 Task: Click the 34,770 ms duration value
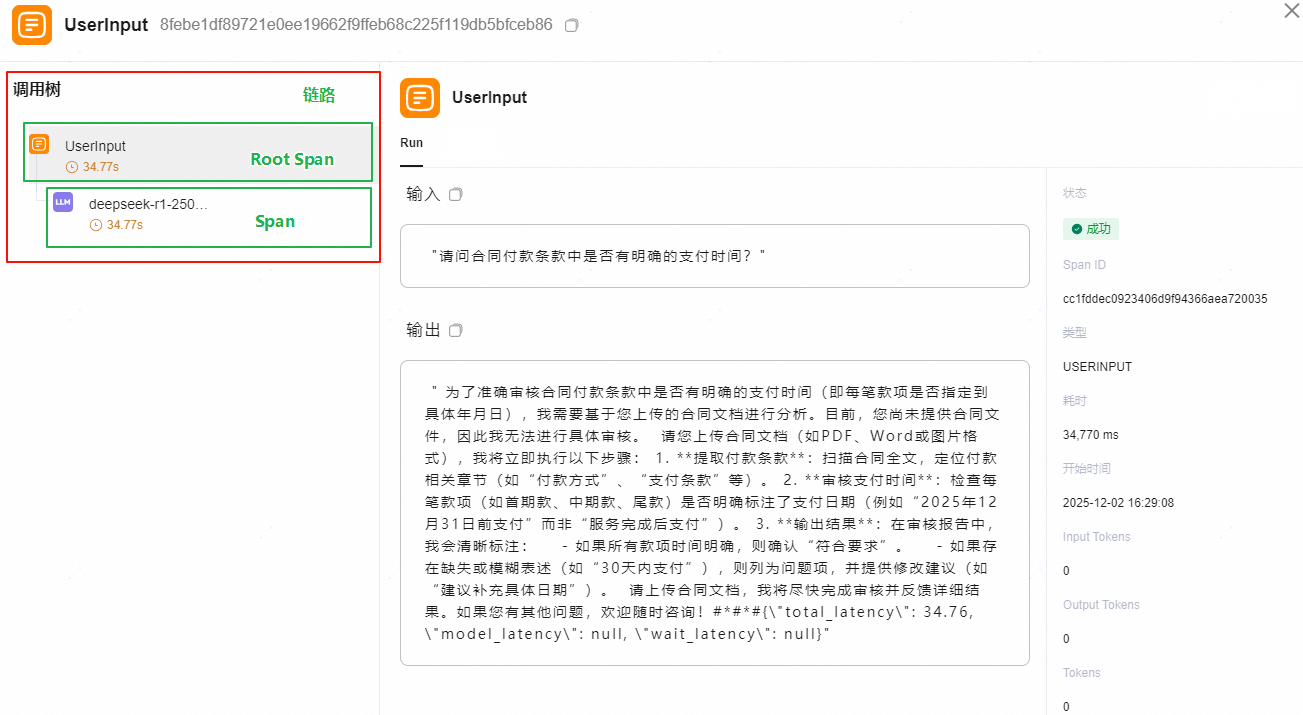1091,435
